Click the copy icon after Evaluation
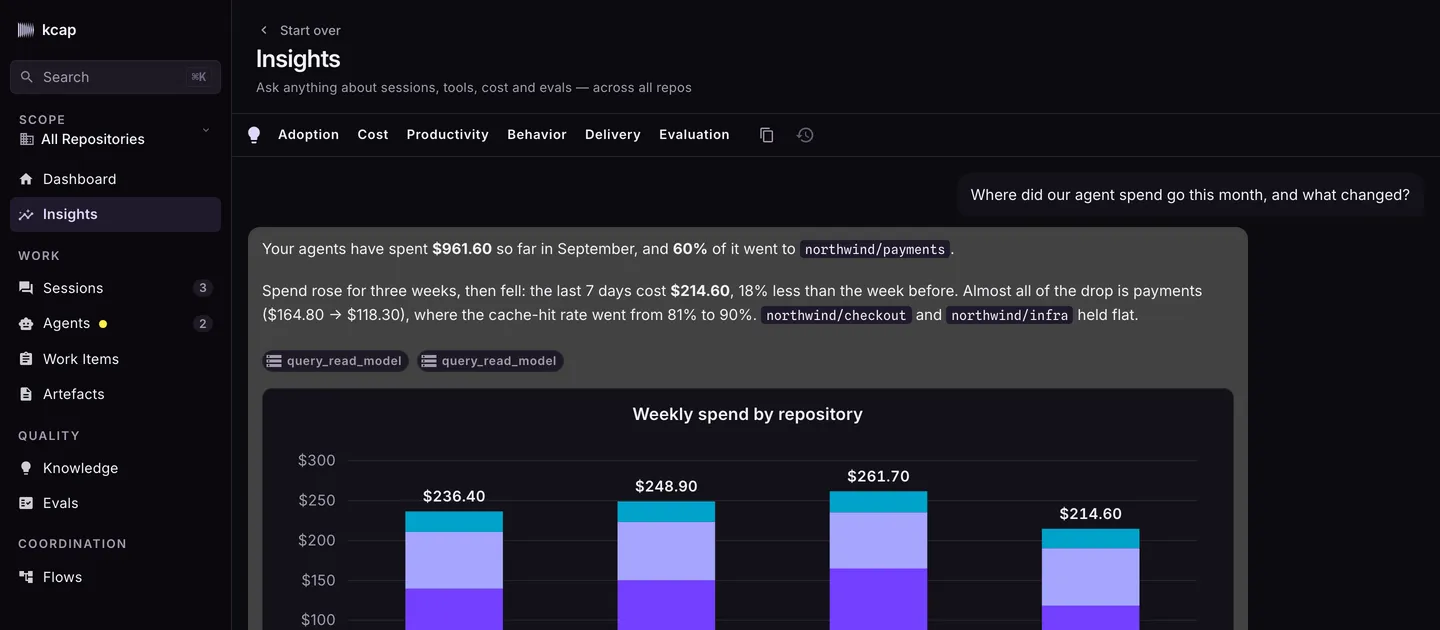1440x630 pixels. click(767, 135)
